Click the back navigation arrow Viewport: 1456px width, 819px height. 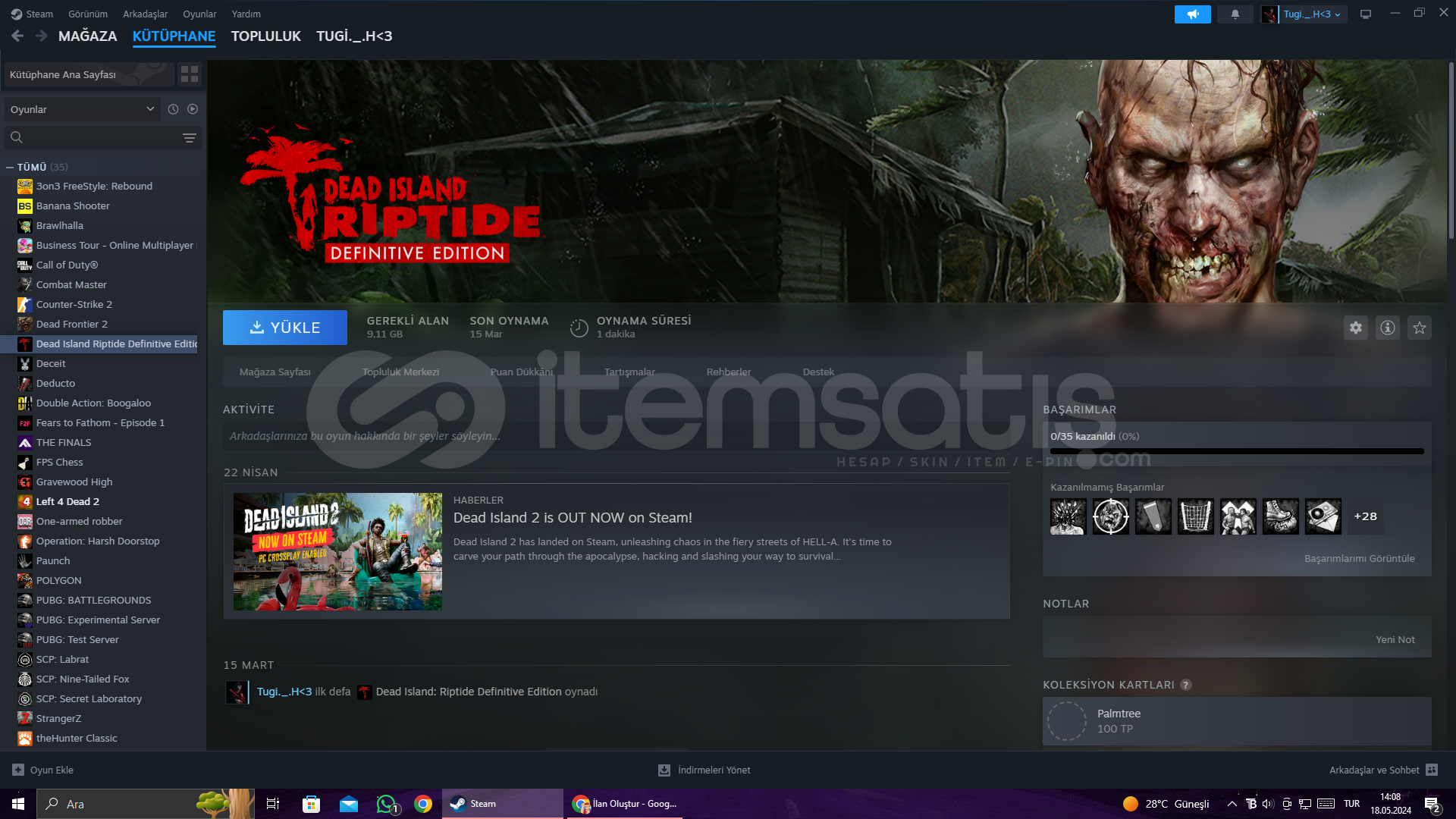17,36
